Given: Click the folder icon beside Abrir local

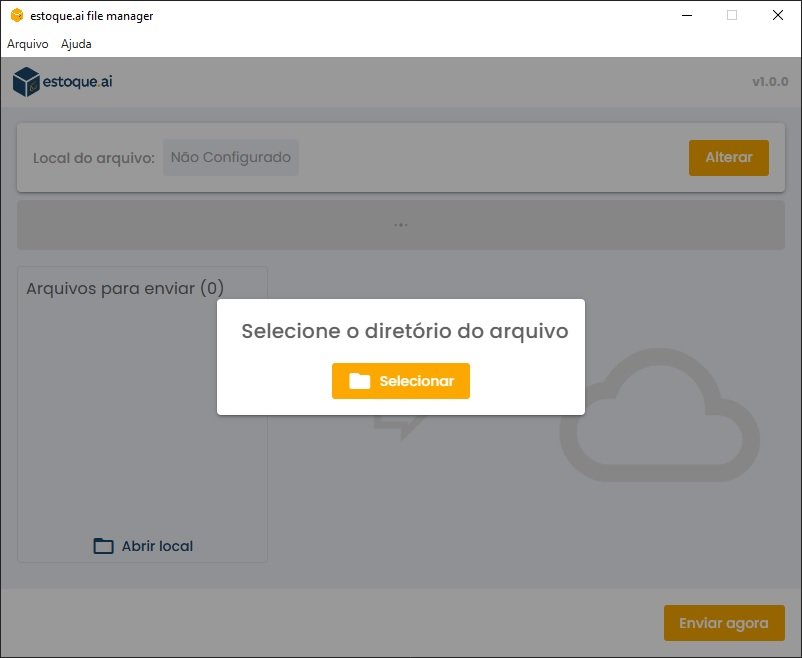Looking at the screenshot, I should (x=103, y=546).
